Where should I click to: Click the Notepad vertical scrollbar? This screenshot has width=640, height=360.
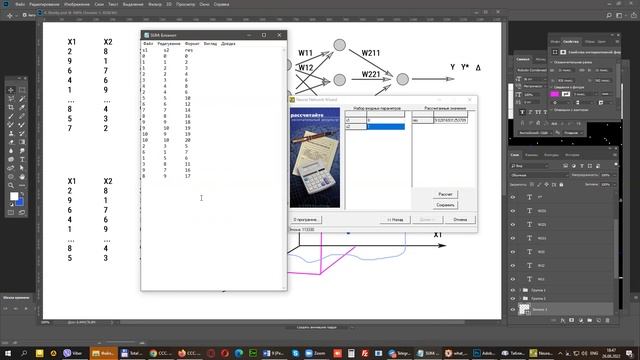tap(284, 168)
